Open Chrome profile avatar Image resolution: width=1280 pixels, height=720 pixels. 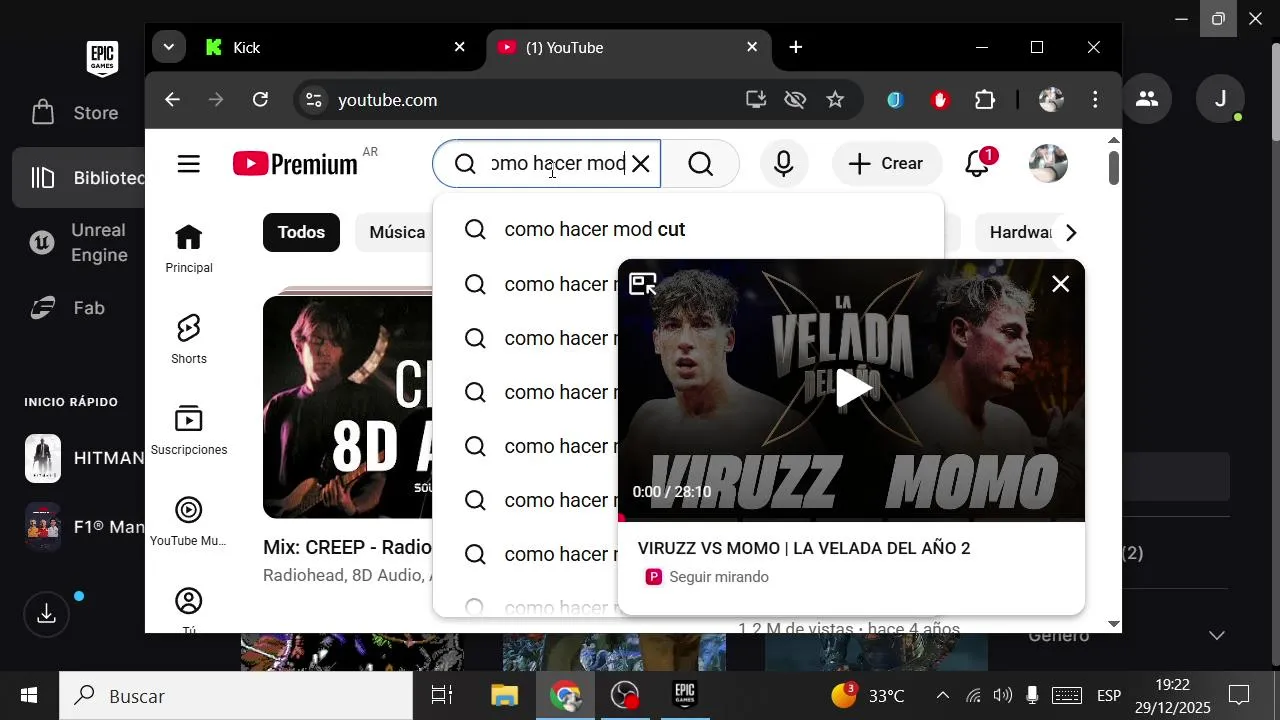point(1051,100)
